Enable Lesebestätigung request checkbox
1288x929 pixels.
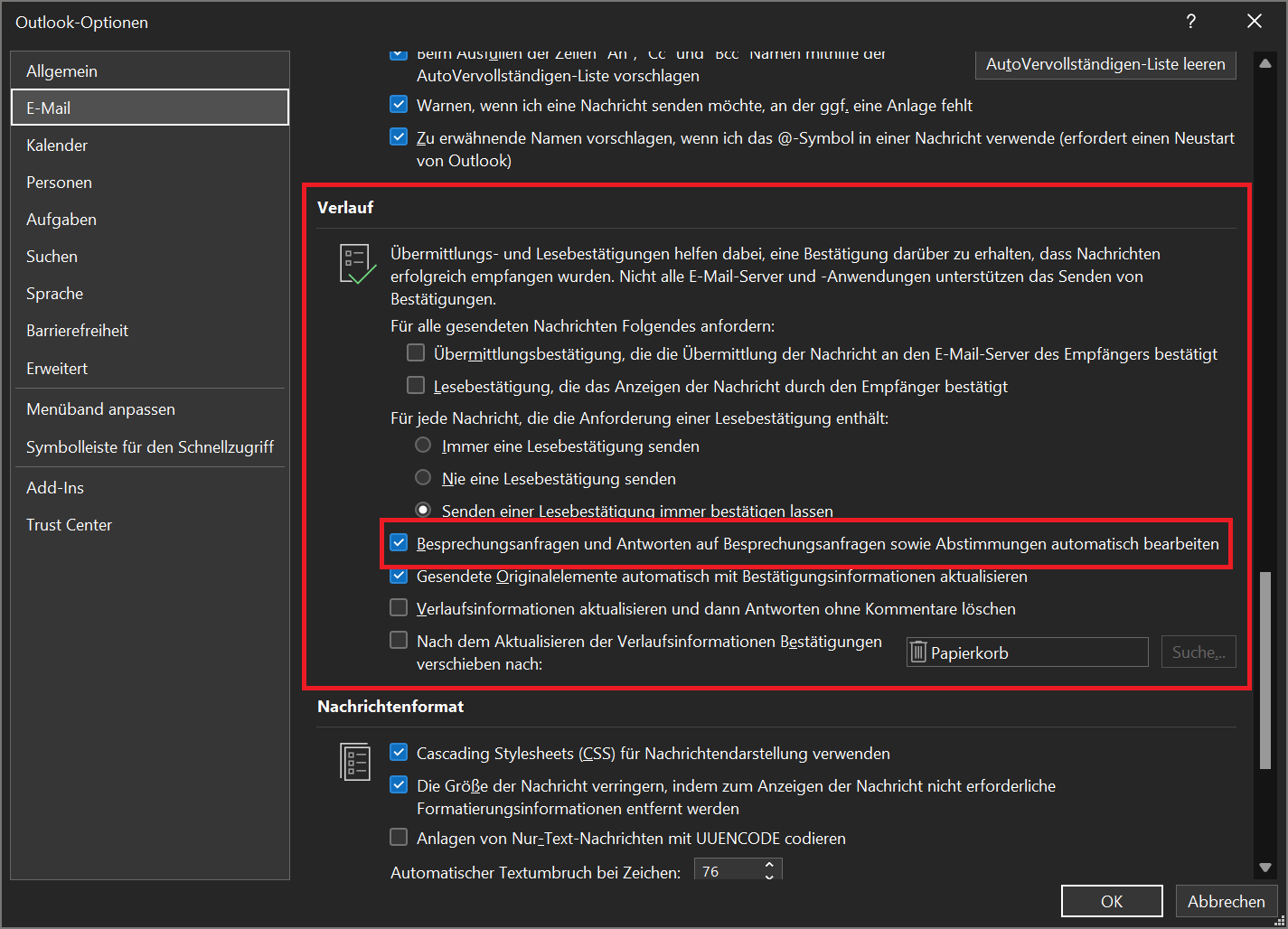pyautogui.click(x=416, y=386)
